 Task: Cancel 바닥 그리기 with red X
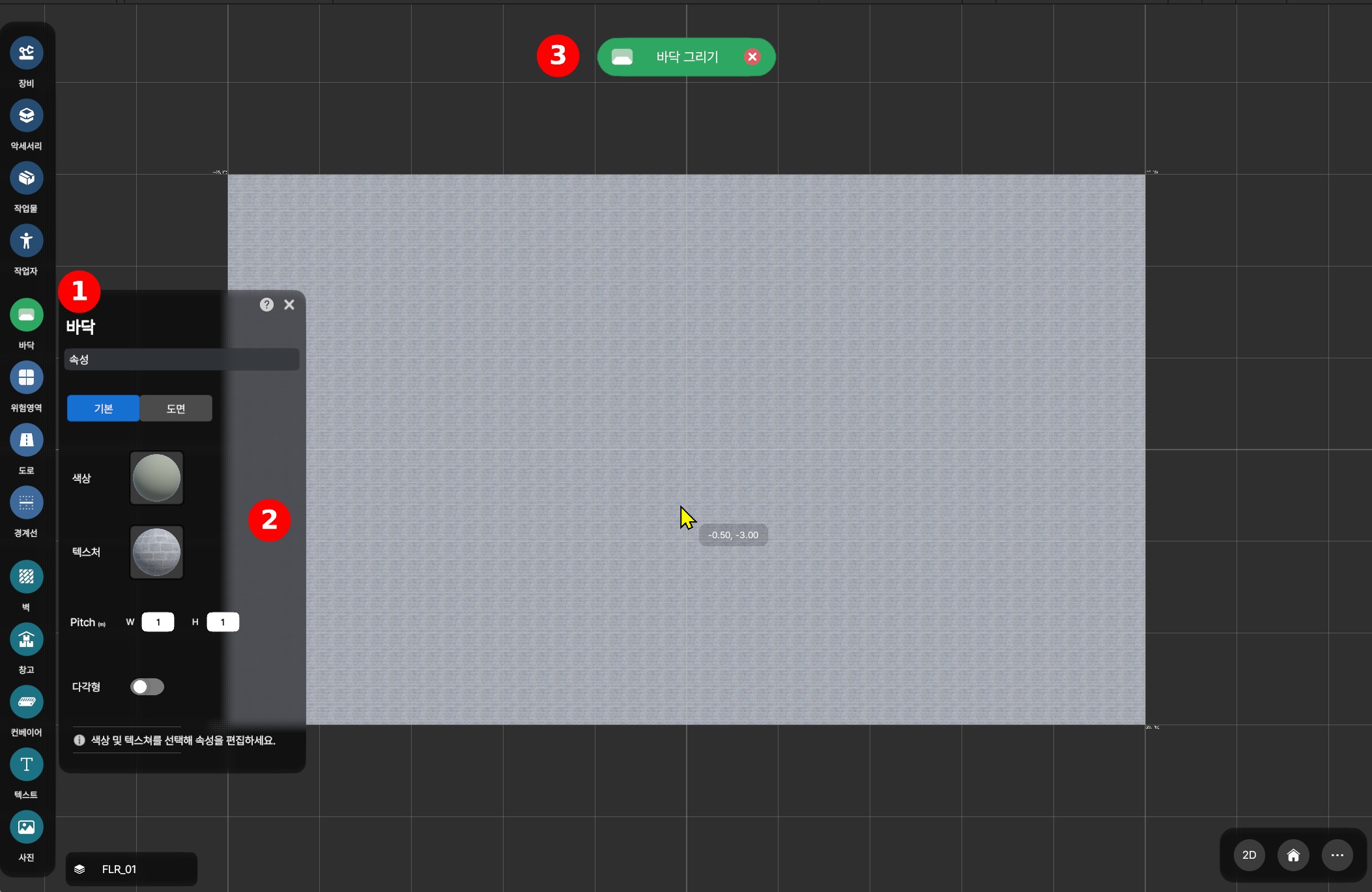752,57
